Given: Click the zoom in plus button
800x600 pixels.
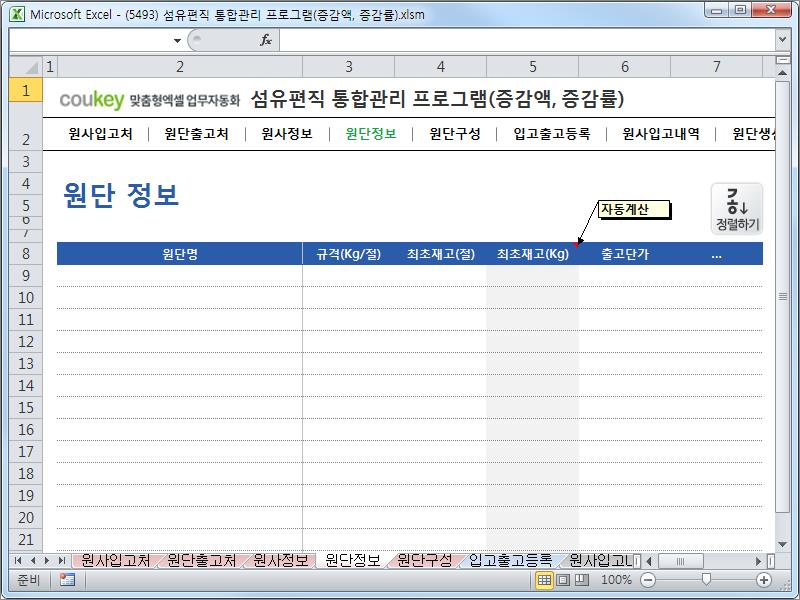Looking at the screenshot, I should [x=764, y=580].
